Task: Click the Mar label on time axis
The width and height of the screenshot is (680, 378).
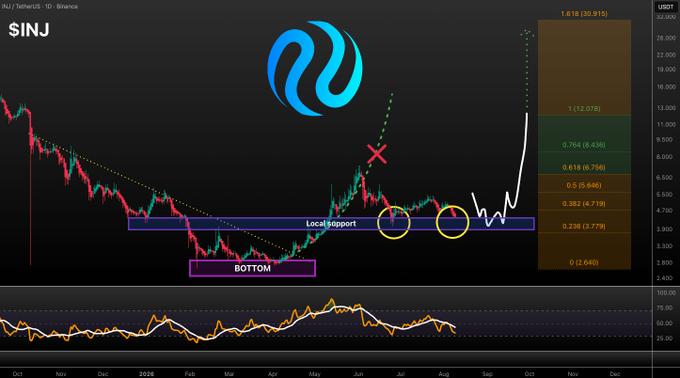Action: coord(229,374)
